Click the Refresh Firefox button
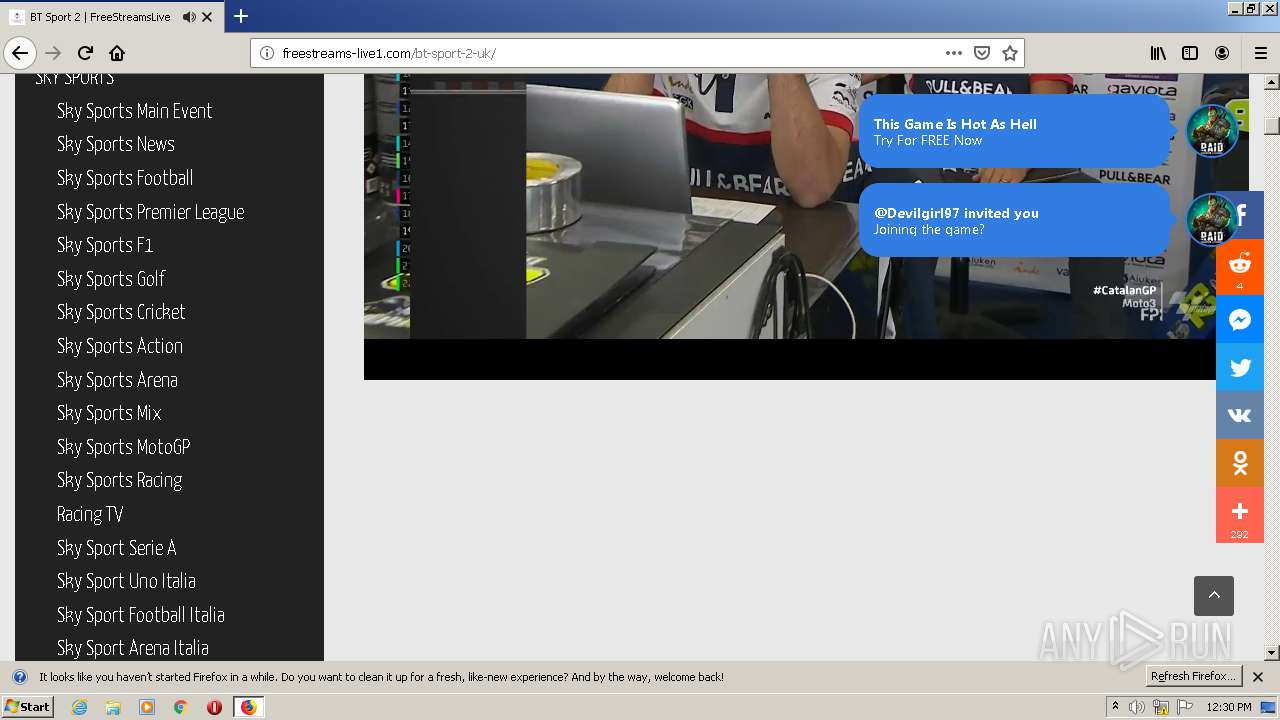1280x720 pixels. [x=1193, y=677]
